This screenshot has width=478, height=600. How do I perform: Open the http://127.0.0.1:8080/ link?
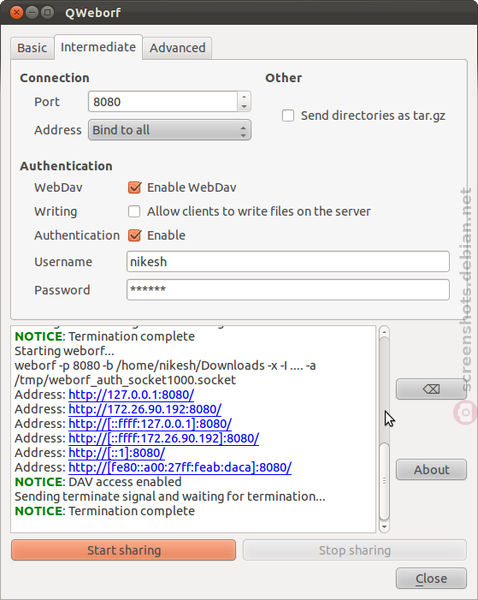tap(131, 395)
